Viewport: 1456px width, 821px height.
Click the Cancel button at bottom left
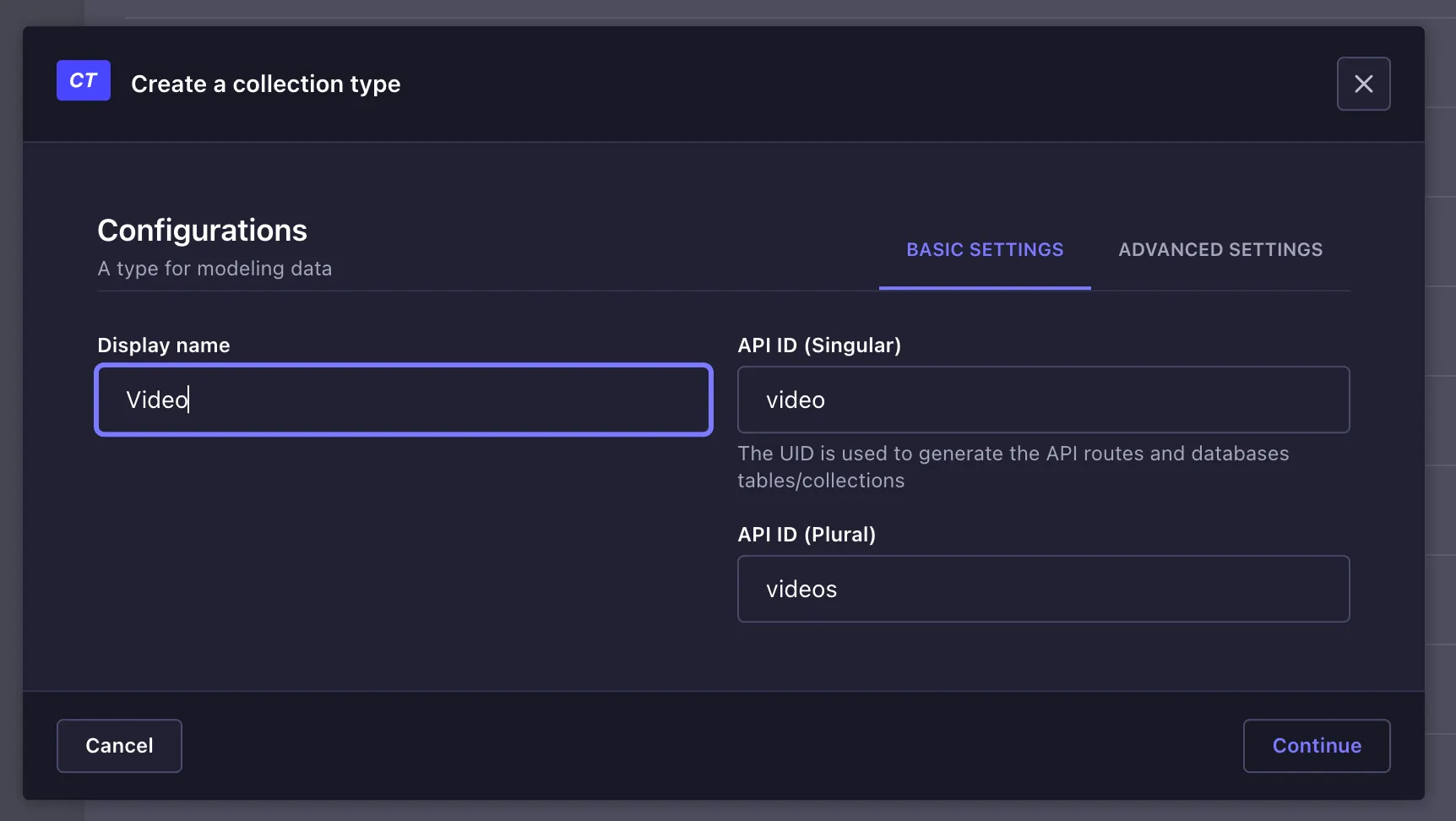[118, 746]
